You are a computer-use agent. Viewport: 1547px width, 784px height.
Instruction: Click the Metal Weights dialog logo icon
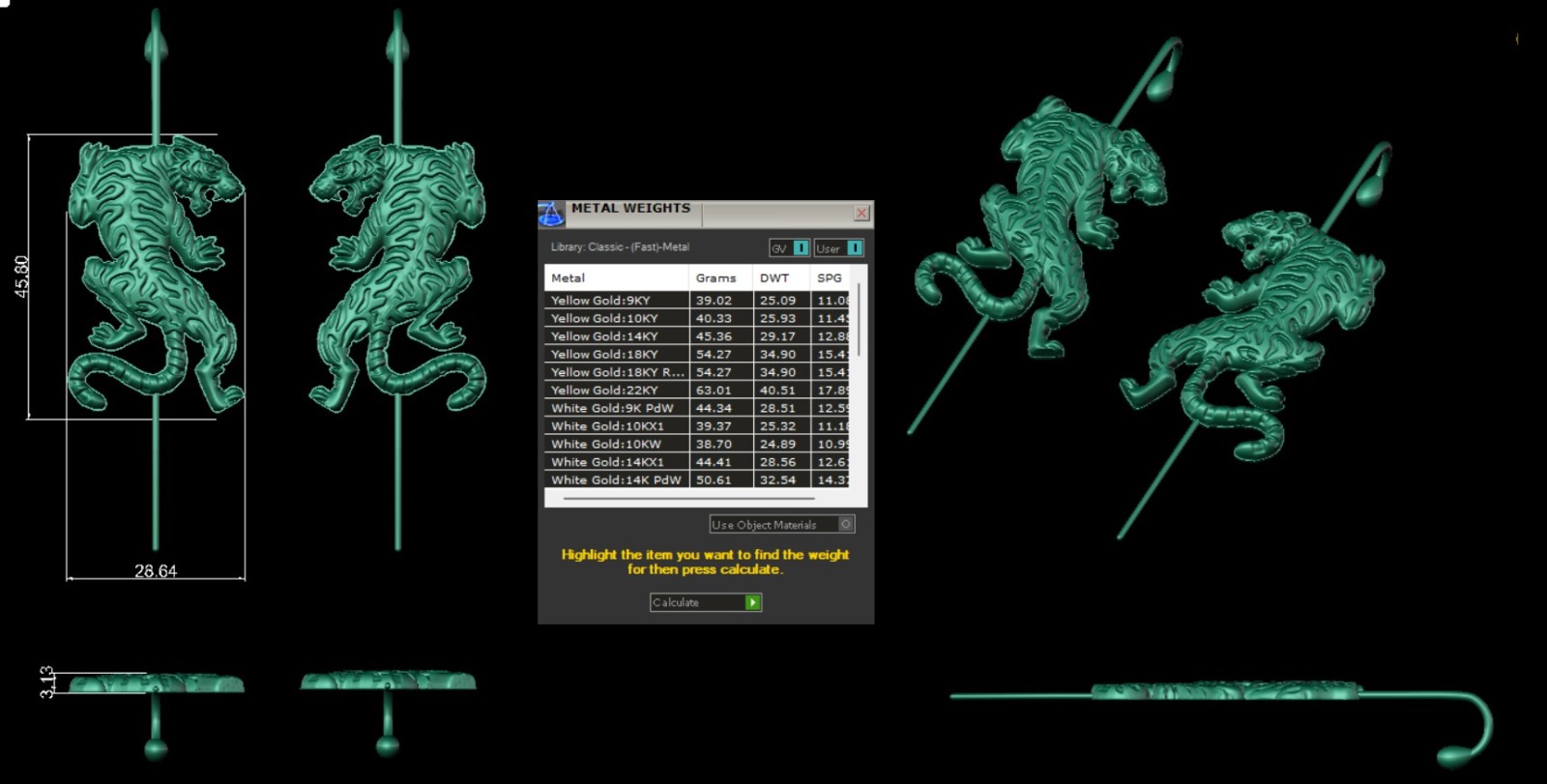tap(550, 214)
